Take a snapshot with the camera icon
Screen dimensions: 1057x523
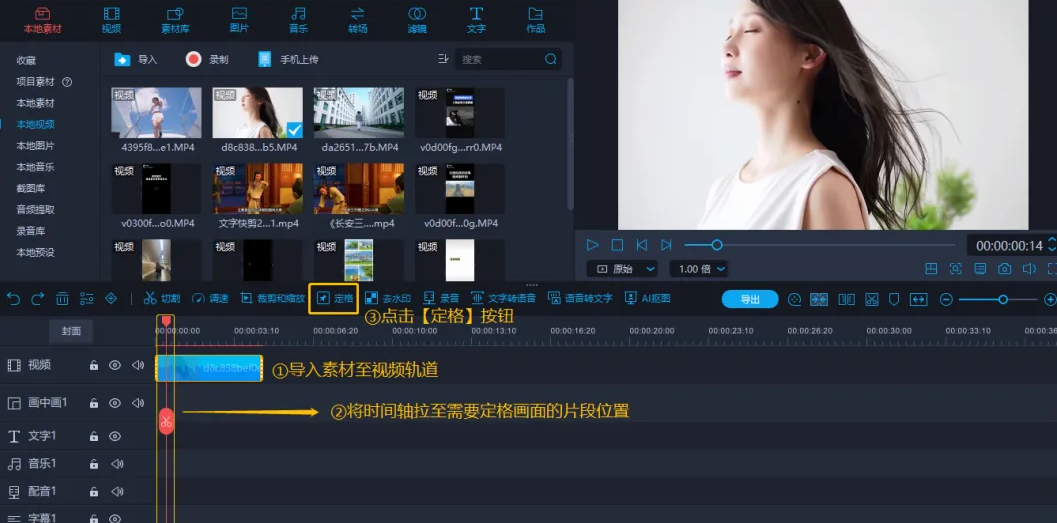coord(1004,269)
